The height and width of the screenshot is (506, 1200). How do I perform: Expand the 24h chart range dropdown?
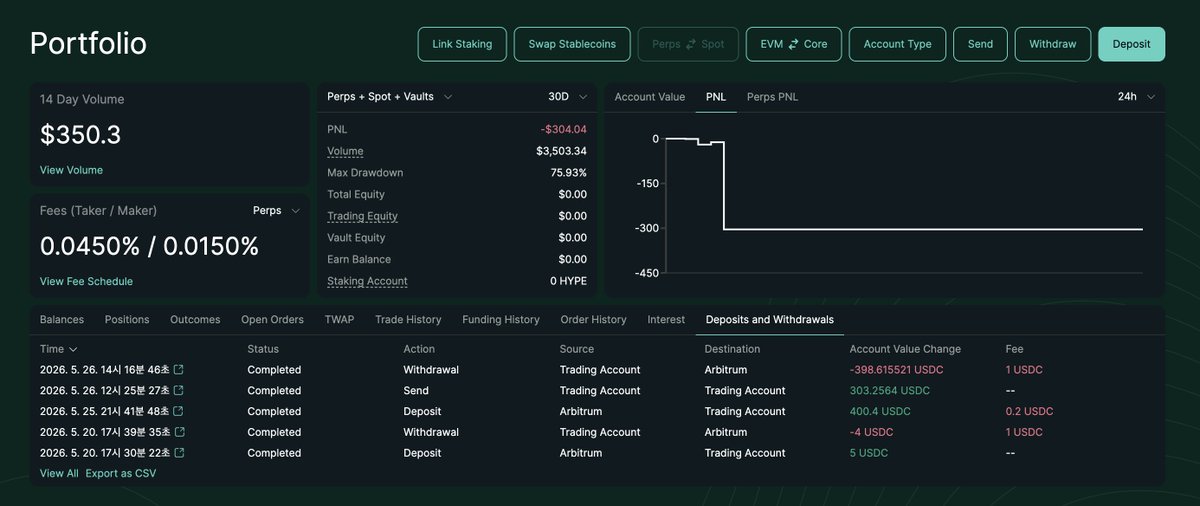tap(1137, 97)
